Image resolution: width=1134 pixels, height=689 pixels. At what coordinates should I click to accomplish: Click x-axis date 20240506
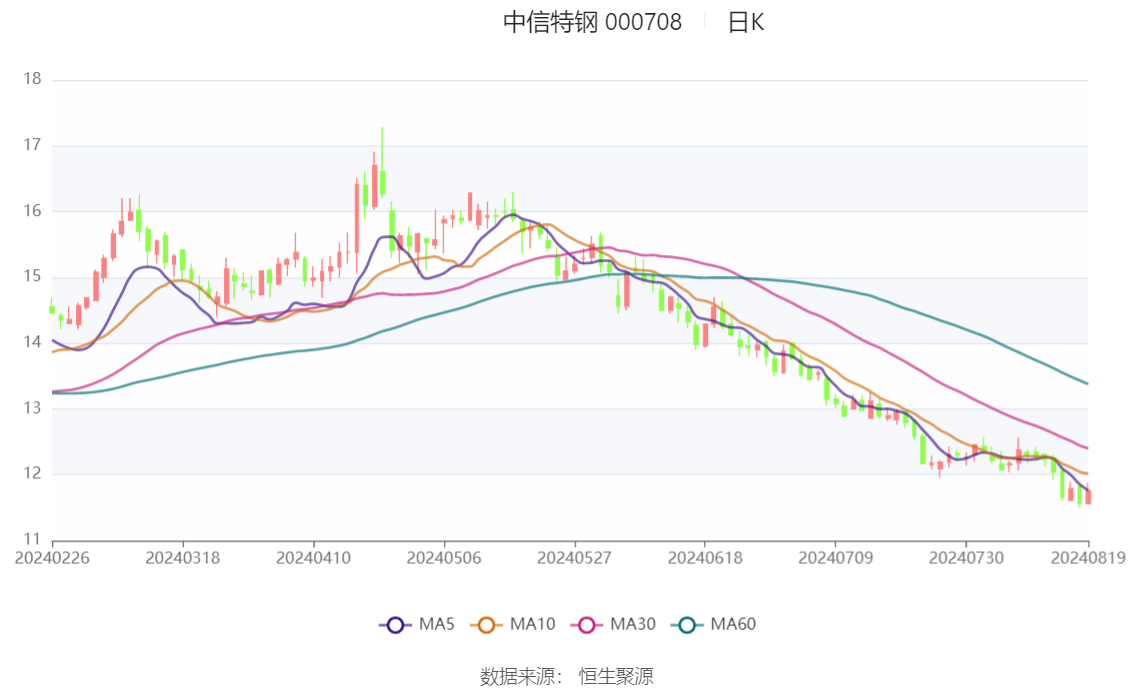pyautogui.click(x=444, y=558)
